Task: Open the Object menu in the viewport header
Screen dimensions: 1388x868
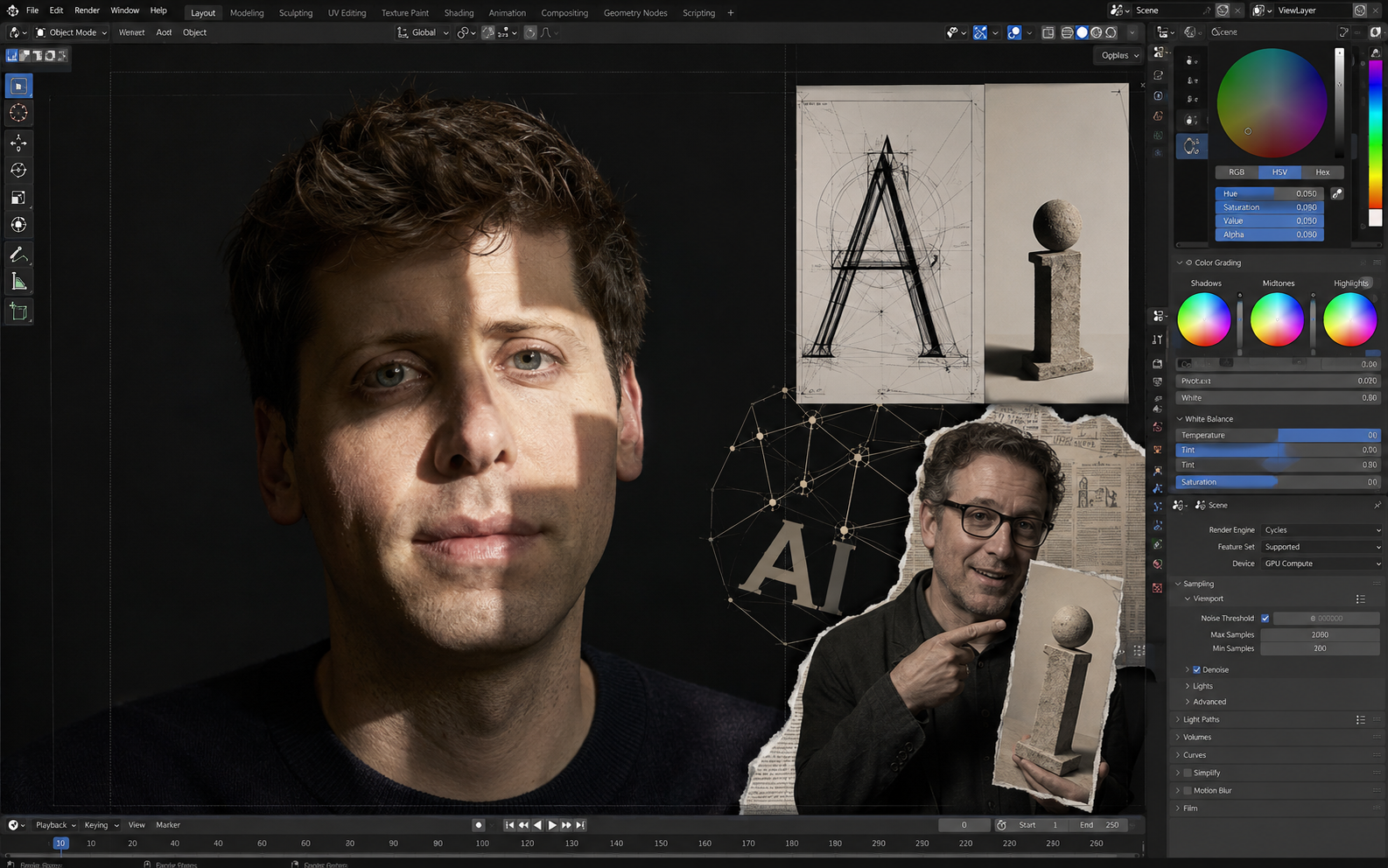Action: pos(194,32)
